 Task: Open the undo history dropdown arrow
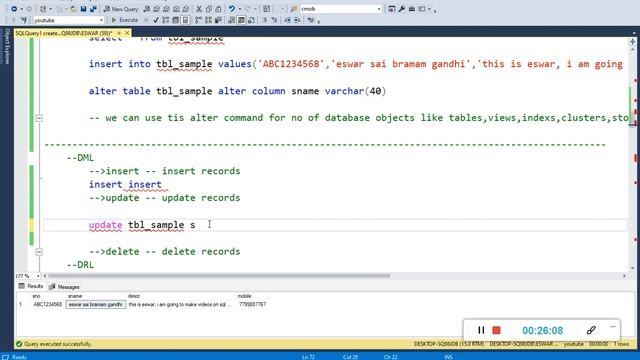[239, 9]
